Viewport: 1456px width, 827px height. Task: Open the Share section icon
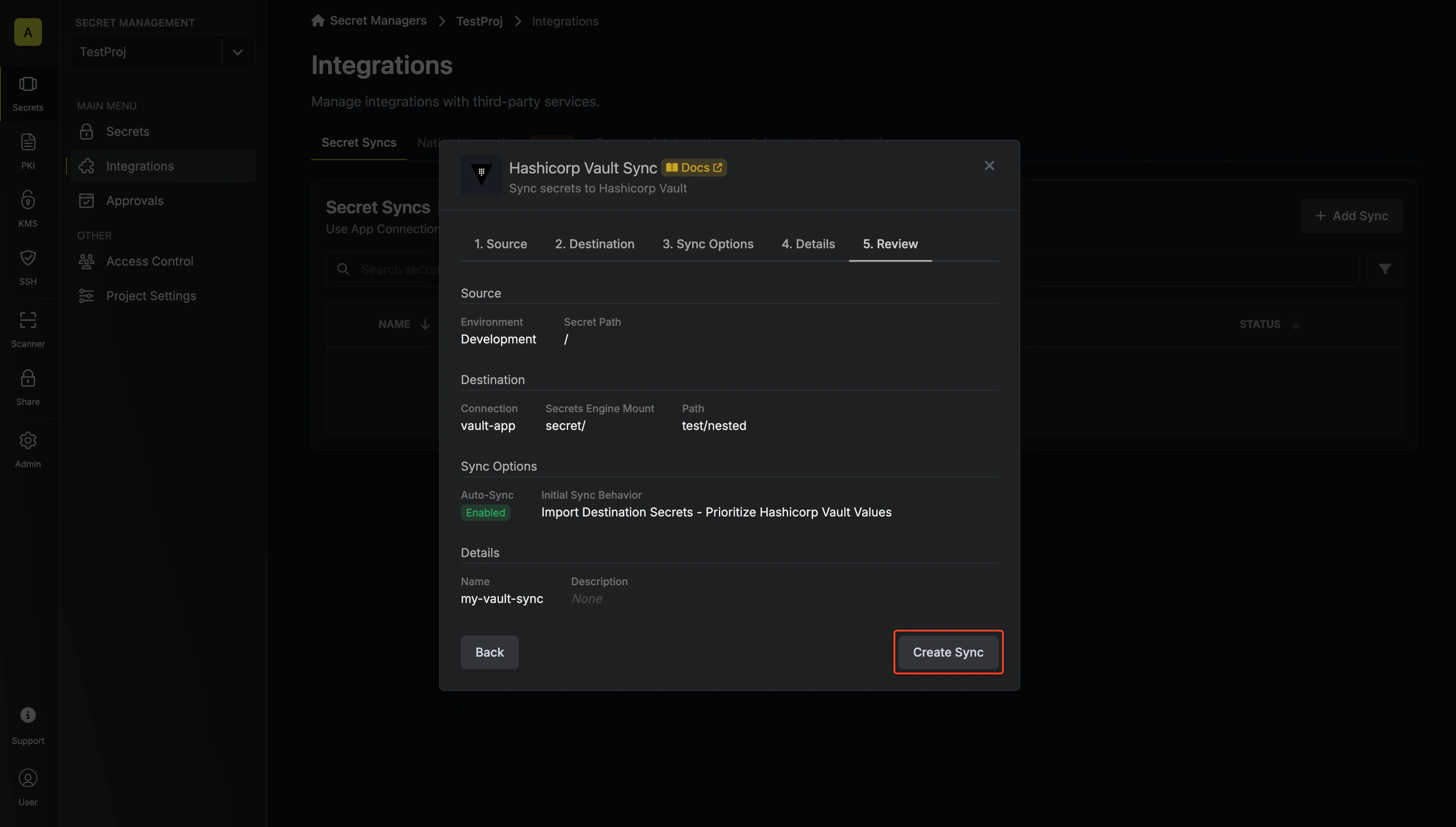pyautogui.click(x=28, y=378)
